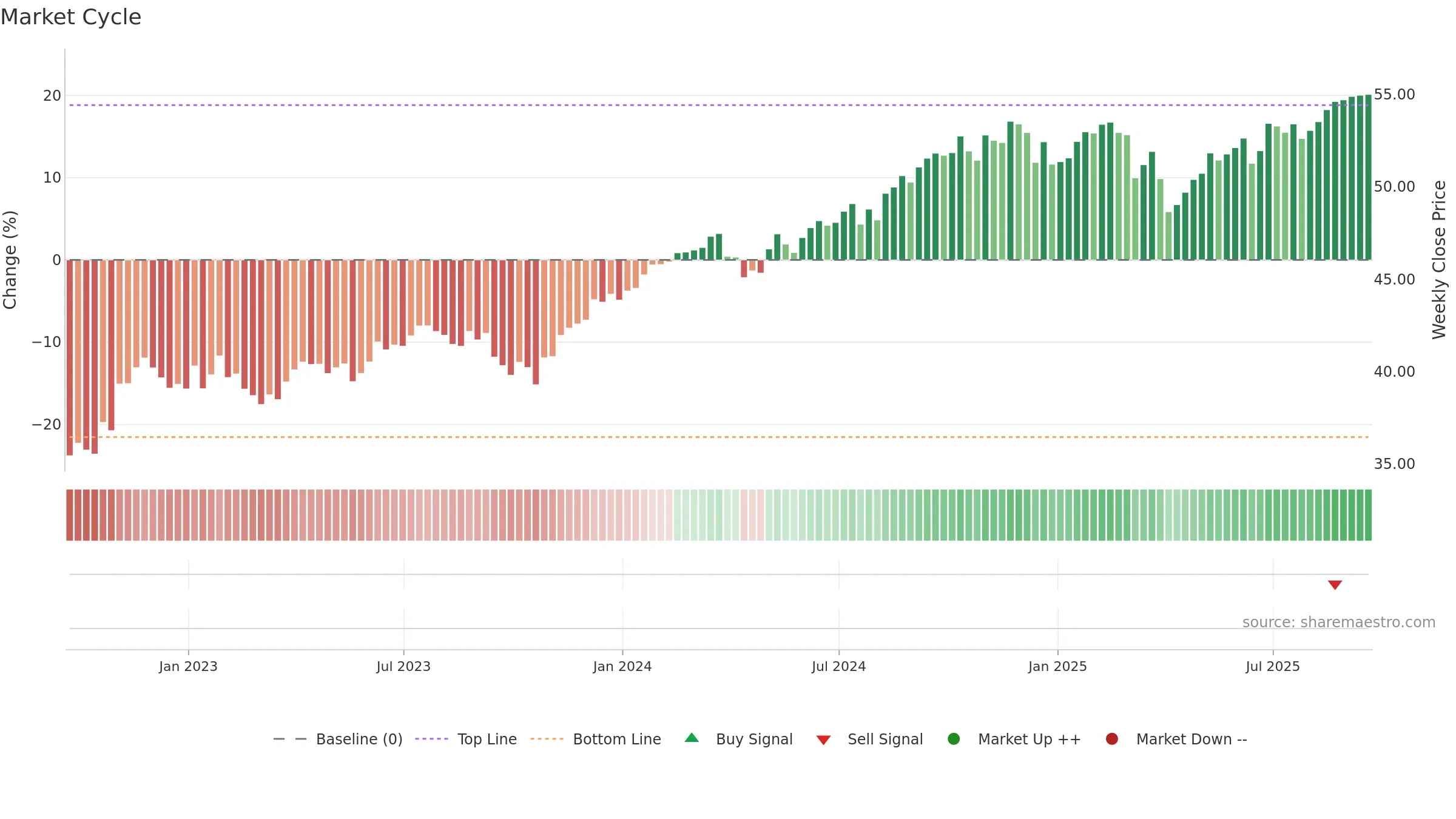This screenshot has width=1456, height=819.
Task: Click the purple dotted Top Line legend sample
Action: click(x=431, y=739)
